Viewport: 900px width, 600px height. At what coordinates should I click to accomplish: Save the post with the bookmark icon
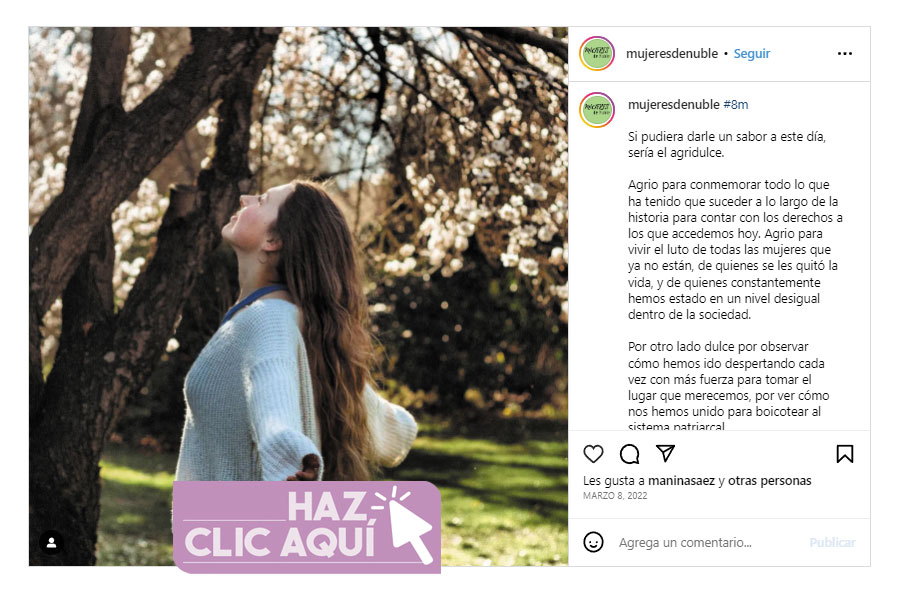[844, 454]
